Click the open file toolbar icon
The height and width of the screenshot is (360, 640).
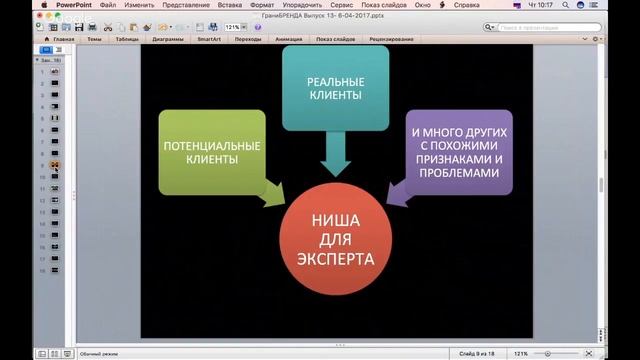click(x=66, y=27)
